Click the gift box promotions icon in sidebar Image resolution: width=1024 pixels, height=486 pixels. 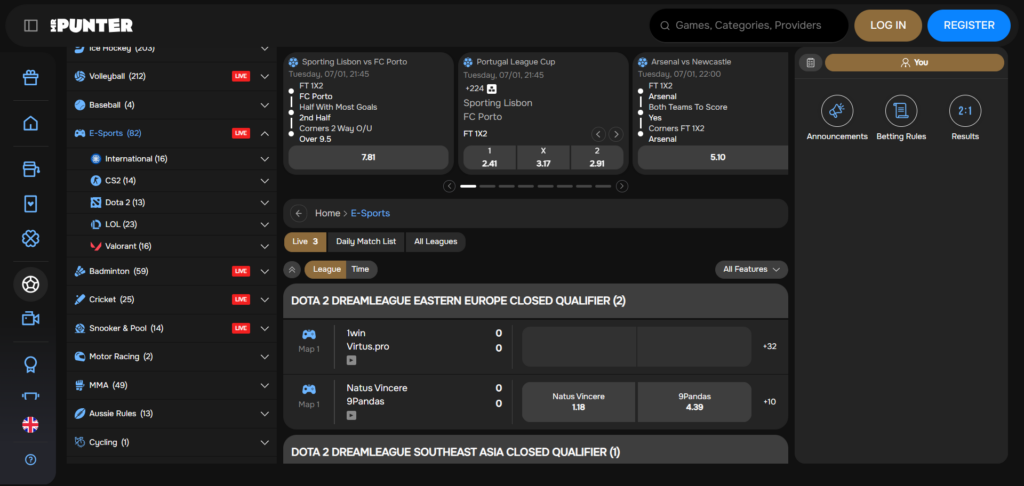pyautogui.click(x=31, y=78)
